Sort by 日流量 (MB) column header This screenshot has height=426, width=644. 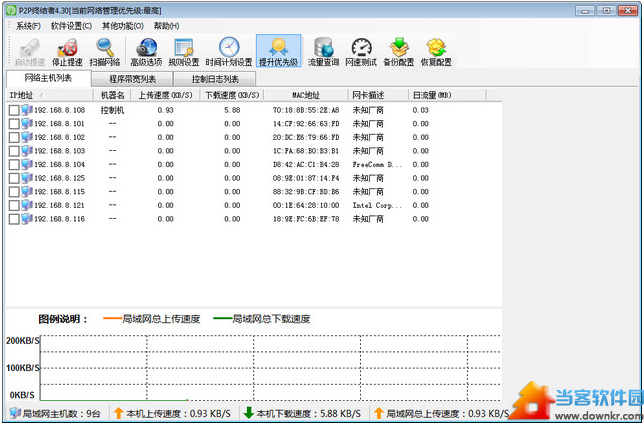pos(447,95)
